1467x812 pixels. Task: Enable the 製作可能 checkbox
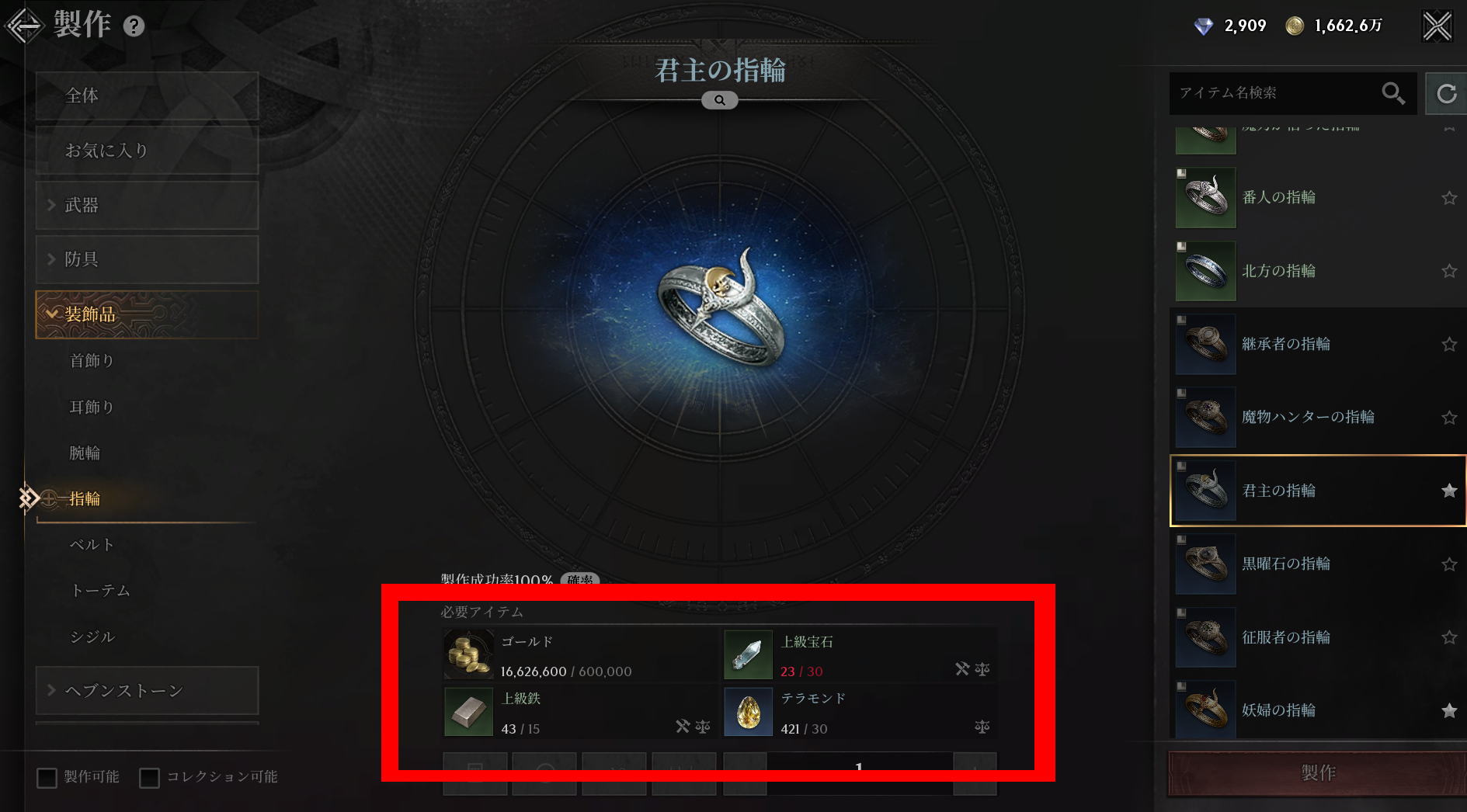47,777
